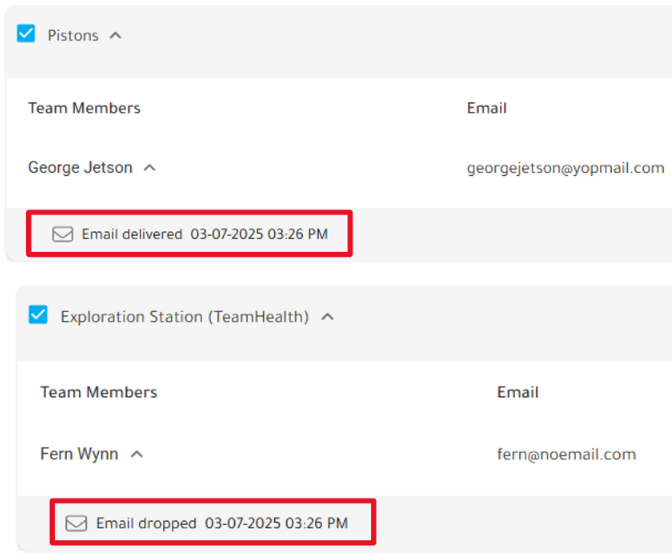
Task: Collapse the Pistons team section chevron
Action: (x=115, y=36)
